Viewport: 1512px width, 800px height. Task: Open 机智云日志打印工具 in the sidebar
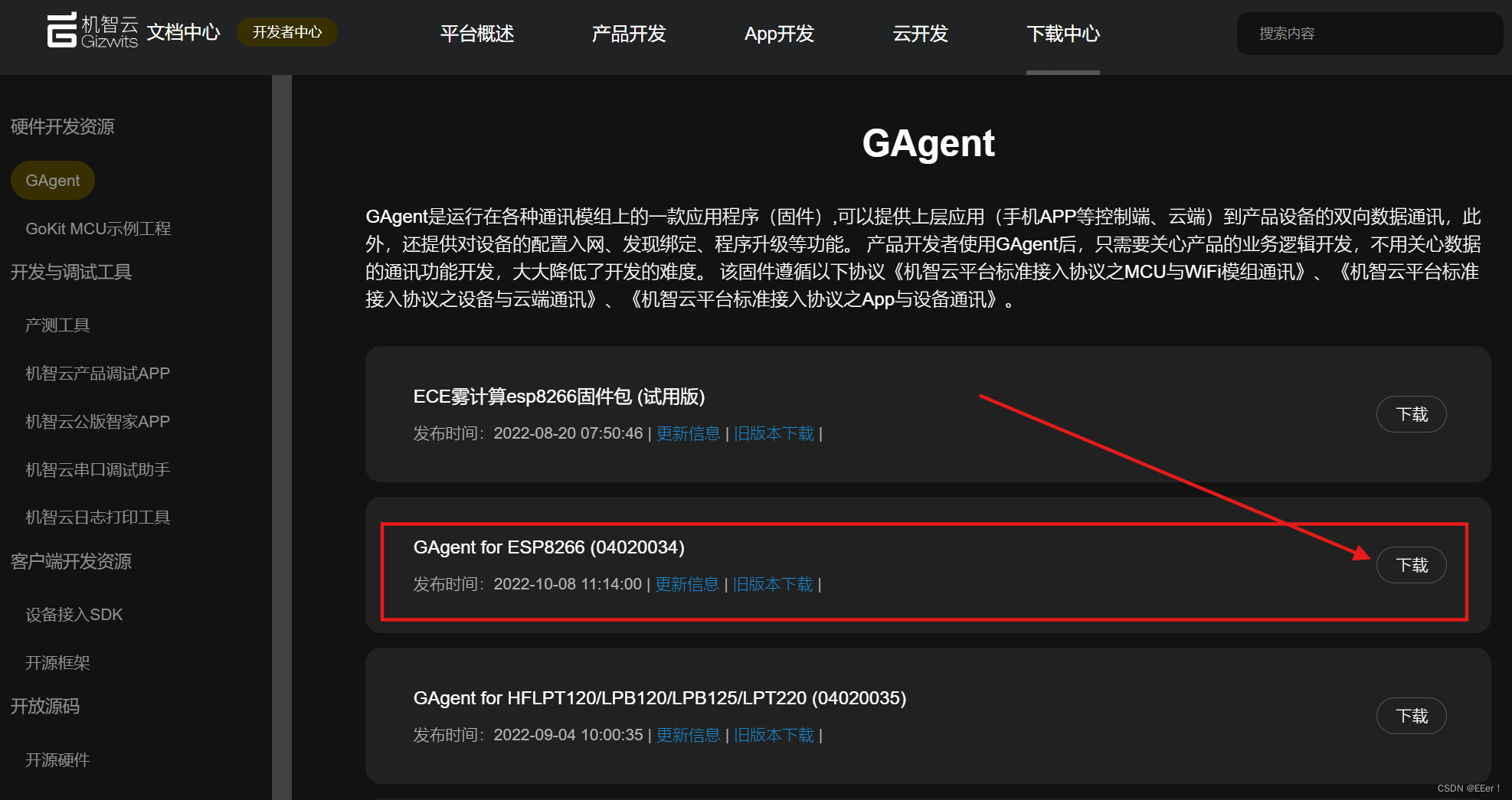point(97,518)
